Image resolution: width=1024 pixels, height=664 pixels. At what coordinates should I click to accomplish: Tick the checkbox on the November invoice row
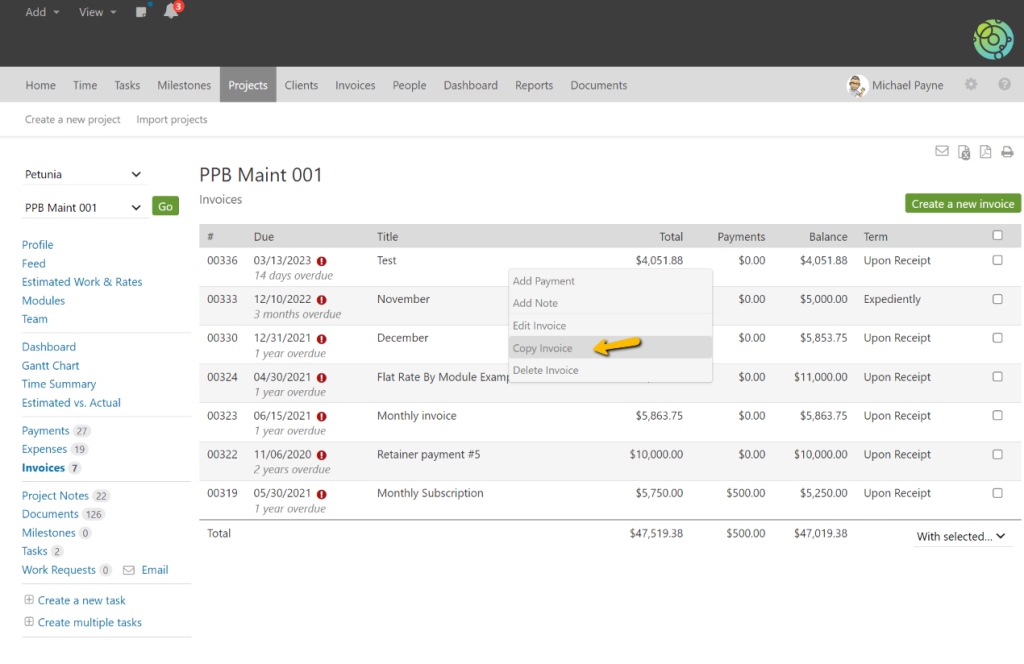pos(996,299)
